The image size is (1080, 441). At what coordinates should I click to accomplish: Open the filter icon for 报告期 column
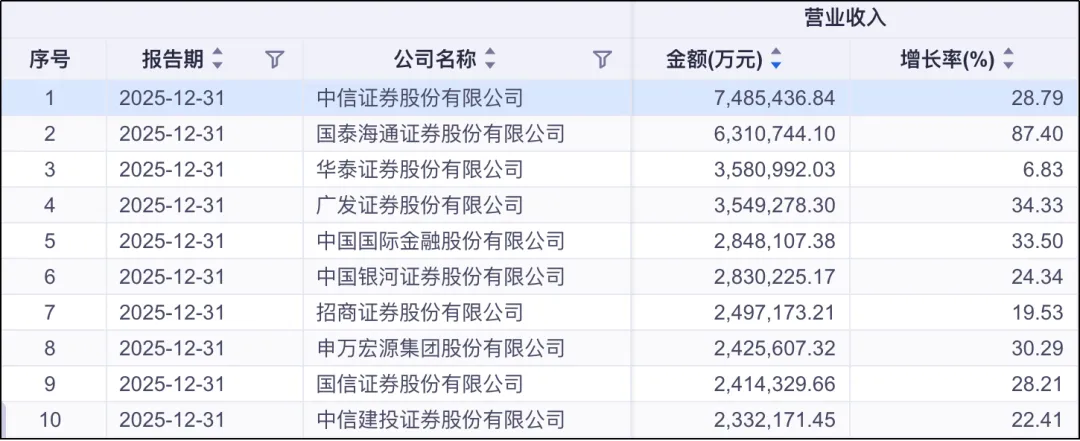point(275,60)
